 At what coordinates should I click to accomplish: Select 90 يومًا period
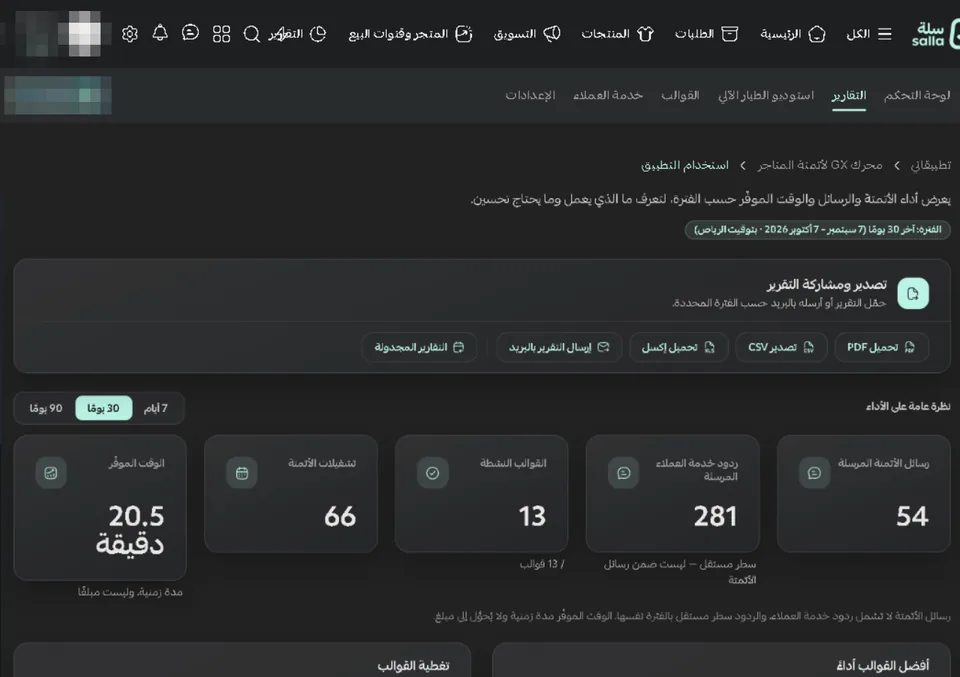pos(46,408)
